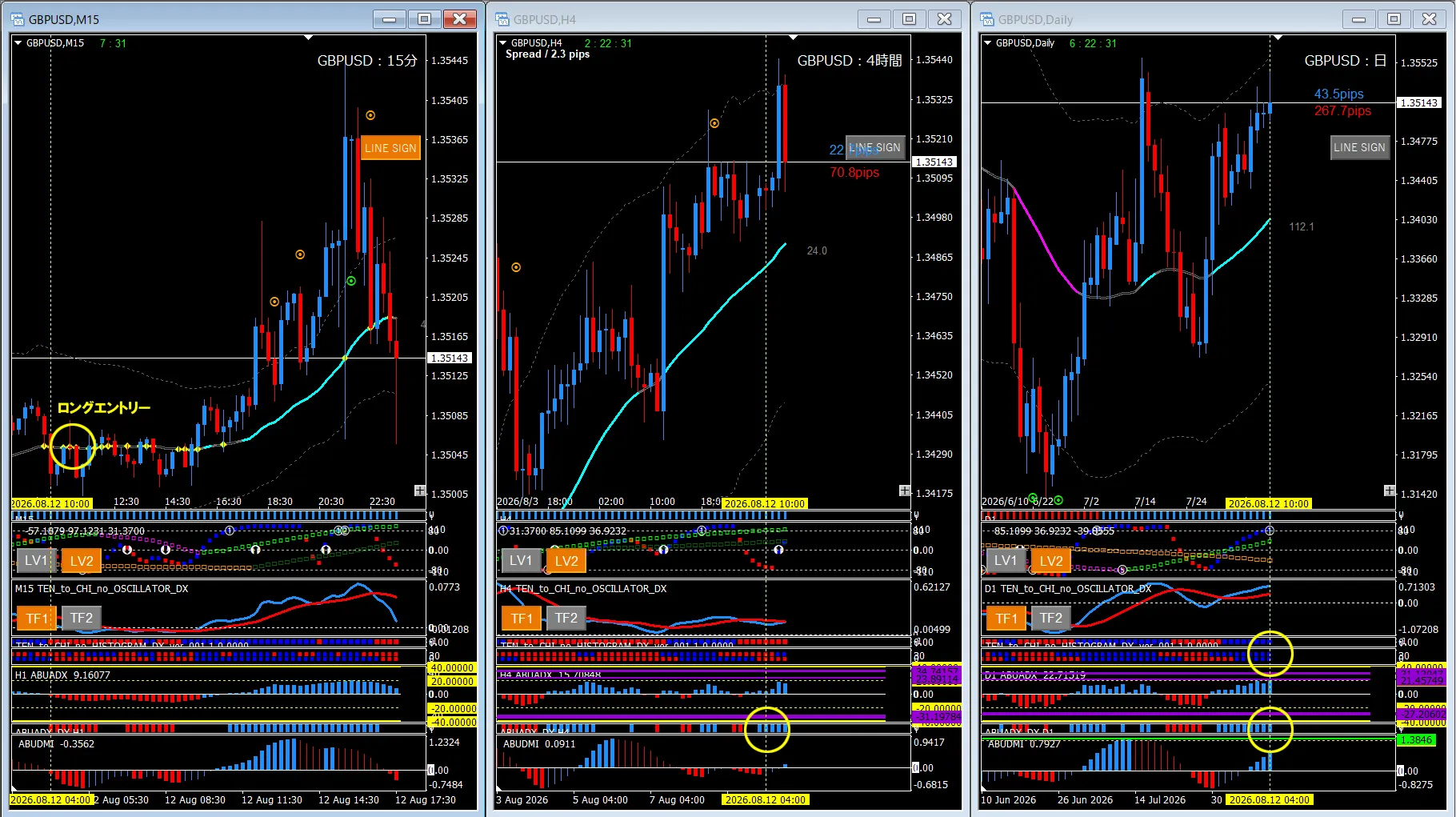Screen dimensions: 1456x817
Task: Click the H1 ABUADX 9.16077 indicator label
Action: tap(62, 675)
